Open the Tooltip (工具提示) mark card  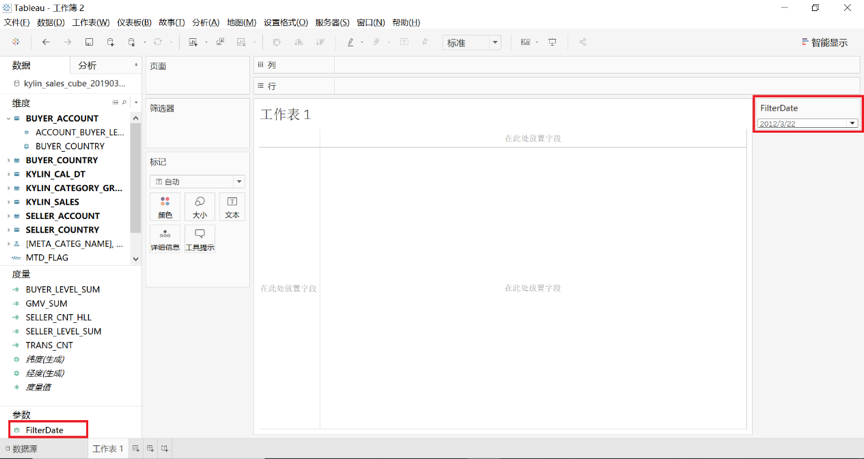coord(200,239)
